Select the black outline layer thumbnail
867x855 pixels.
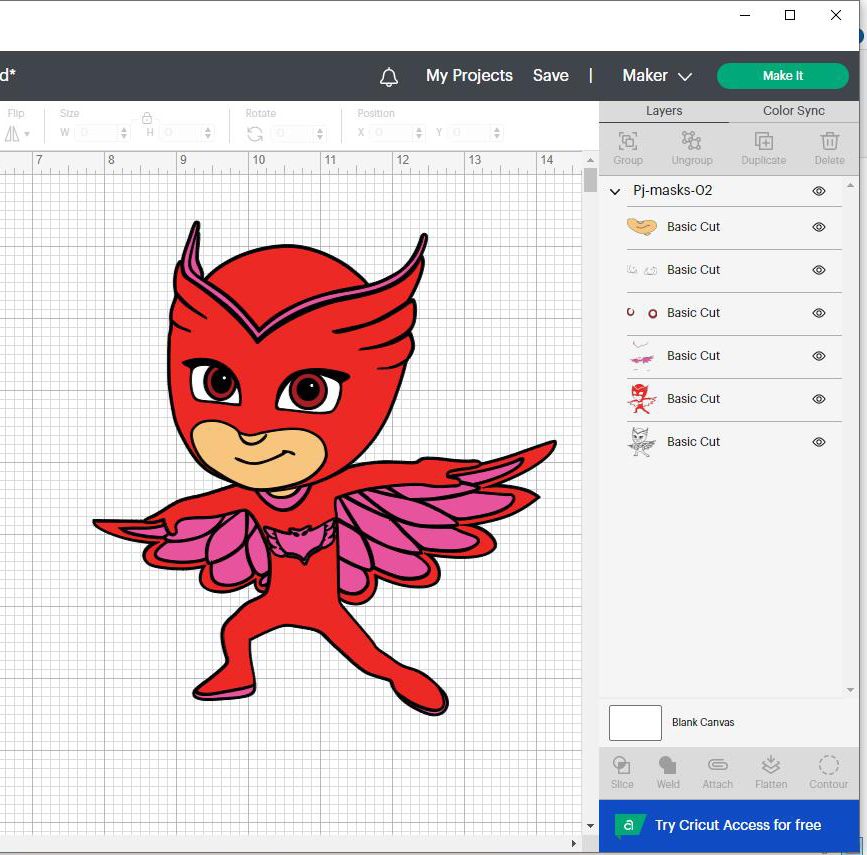point(641,442)
